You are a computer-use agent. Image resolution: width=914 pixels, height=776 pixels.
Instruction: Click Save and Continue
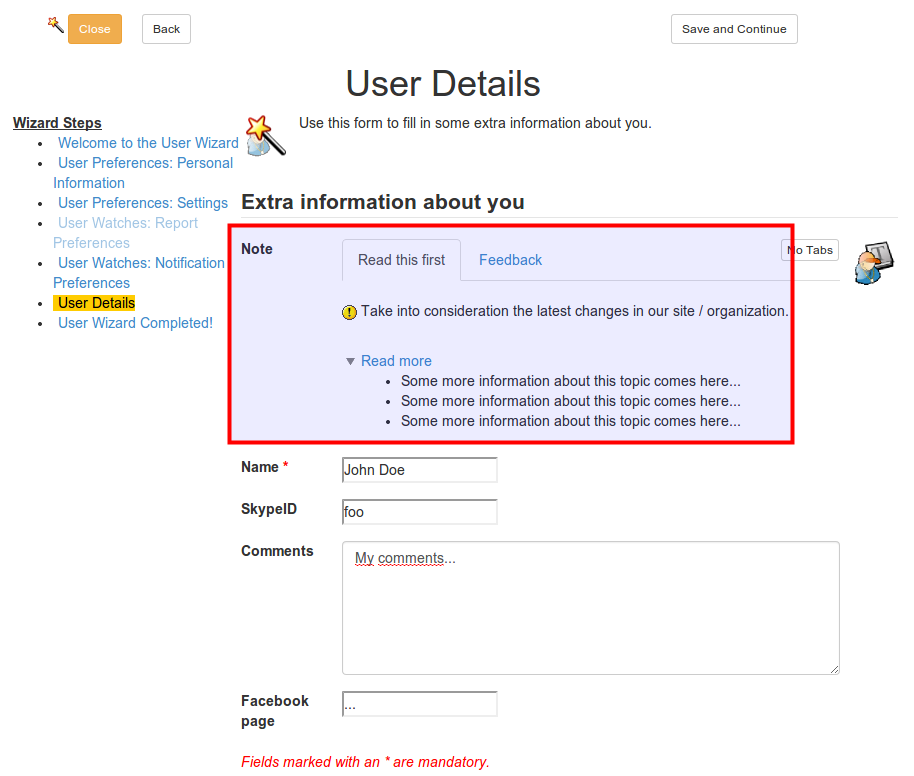tap(733, 29)
